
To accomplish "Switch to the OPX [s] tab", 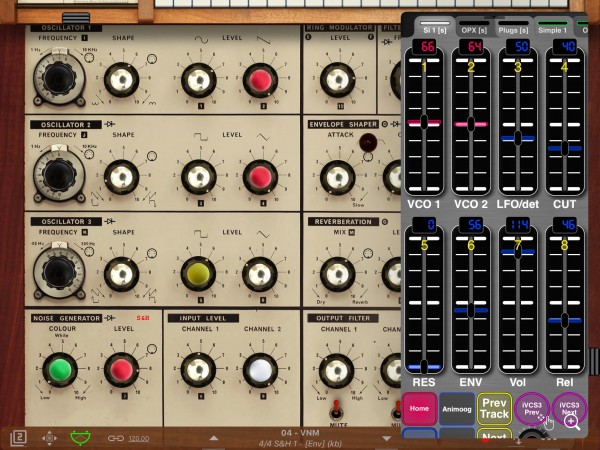I will (474, 30).
